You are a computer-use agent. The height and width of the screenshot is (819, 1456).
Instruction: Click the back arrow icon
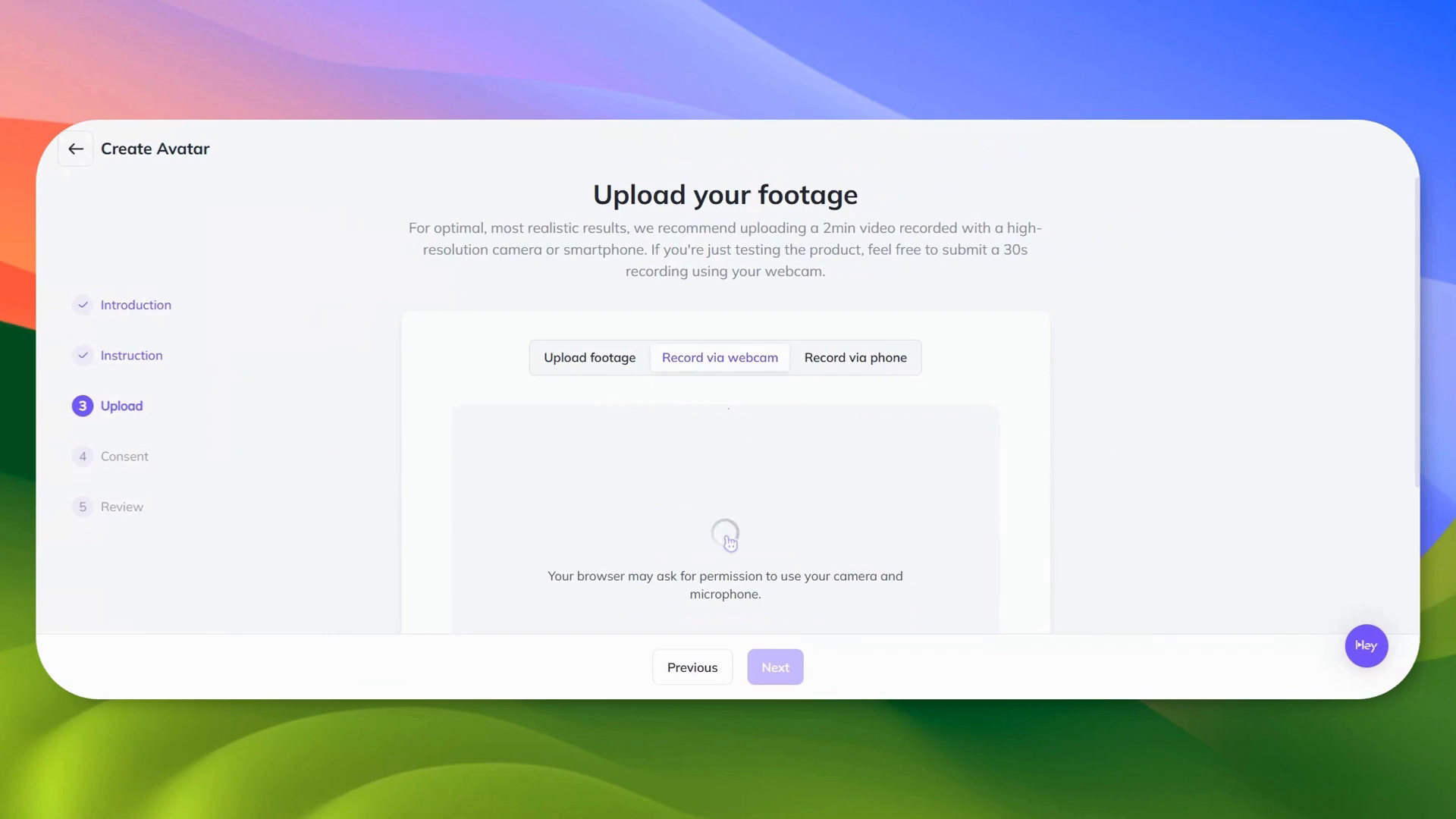(x=76, y=149)
